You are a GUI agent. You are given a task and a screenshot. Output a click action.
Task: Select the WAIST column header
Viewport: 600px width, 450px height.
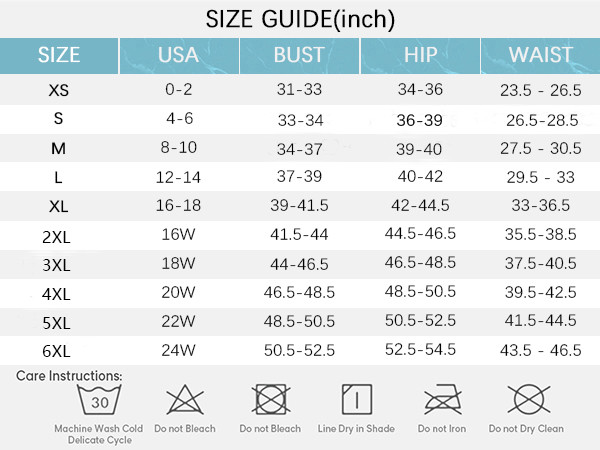click(x=540, y=55)
